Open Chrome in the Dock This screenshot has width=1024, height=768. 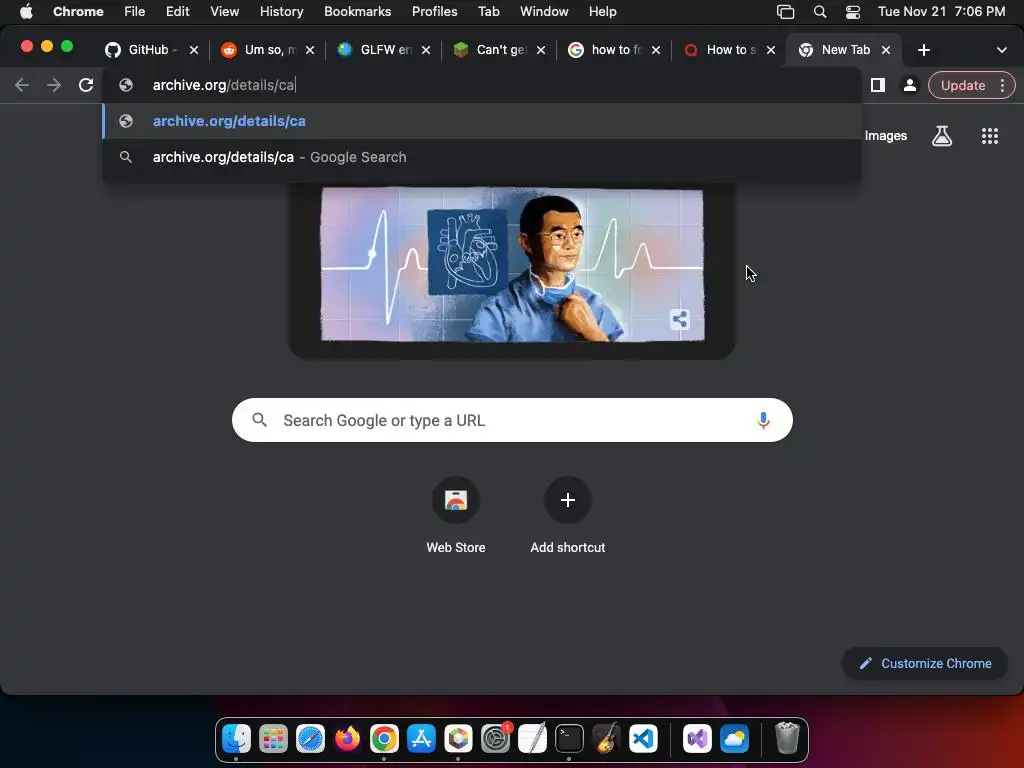(x=384, y=739)
